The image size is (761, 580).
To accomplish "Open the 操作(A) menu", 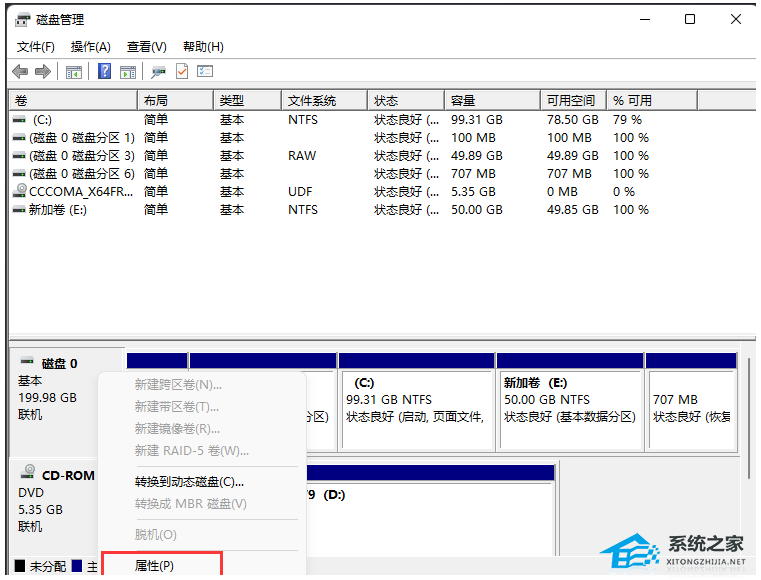I will click(x=91, y=47).
